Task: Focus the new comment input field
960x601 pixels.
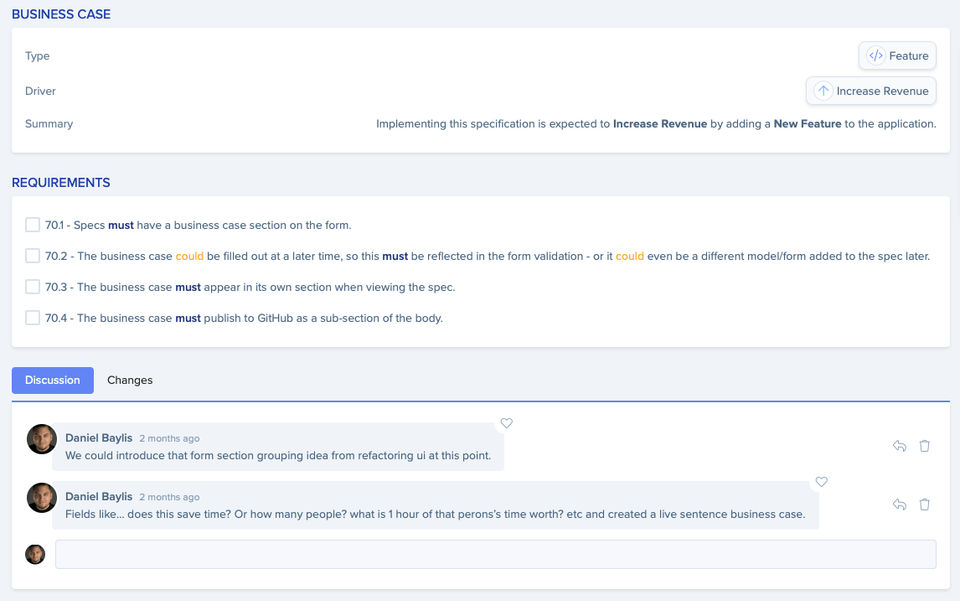Action: click(495, 554)
